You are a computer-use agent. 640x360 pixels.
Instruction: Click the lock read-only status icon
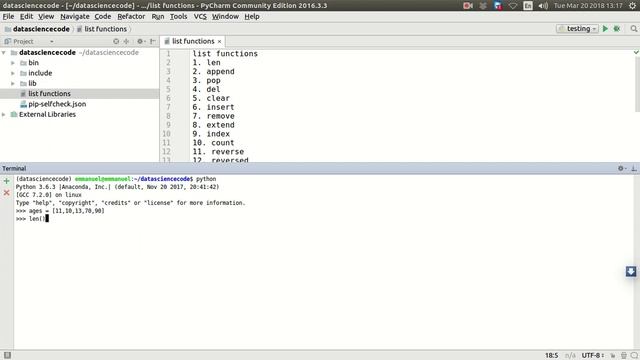pos(613,356)
